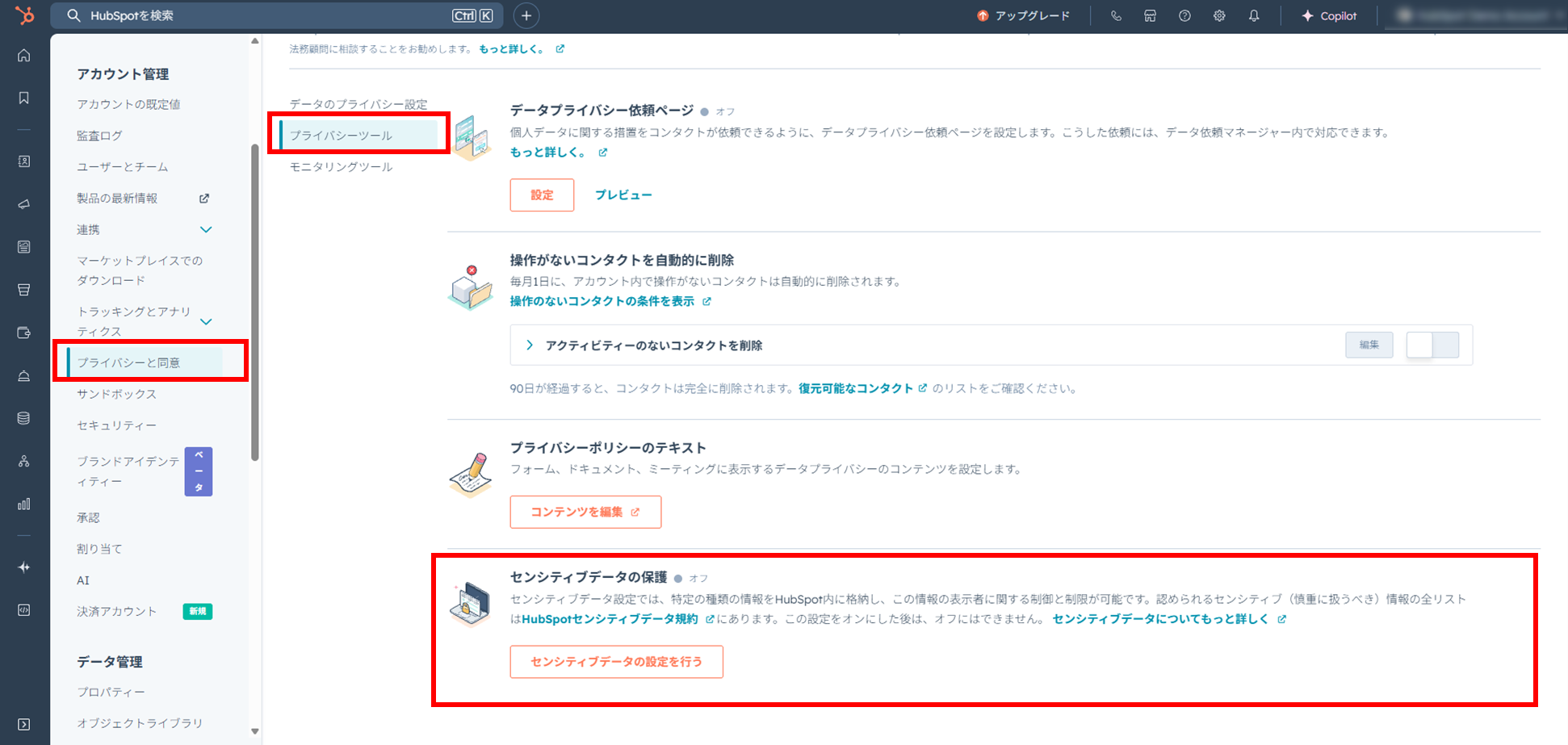Toggle アクティビティーのないコンタクトを削除 switch
1568x745 pixels.
pos(1432,345)
